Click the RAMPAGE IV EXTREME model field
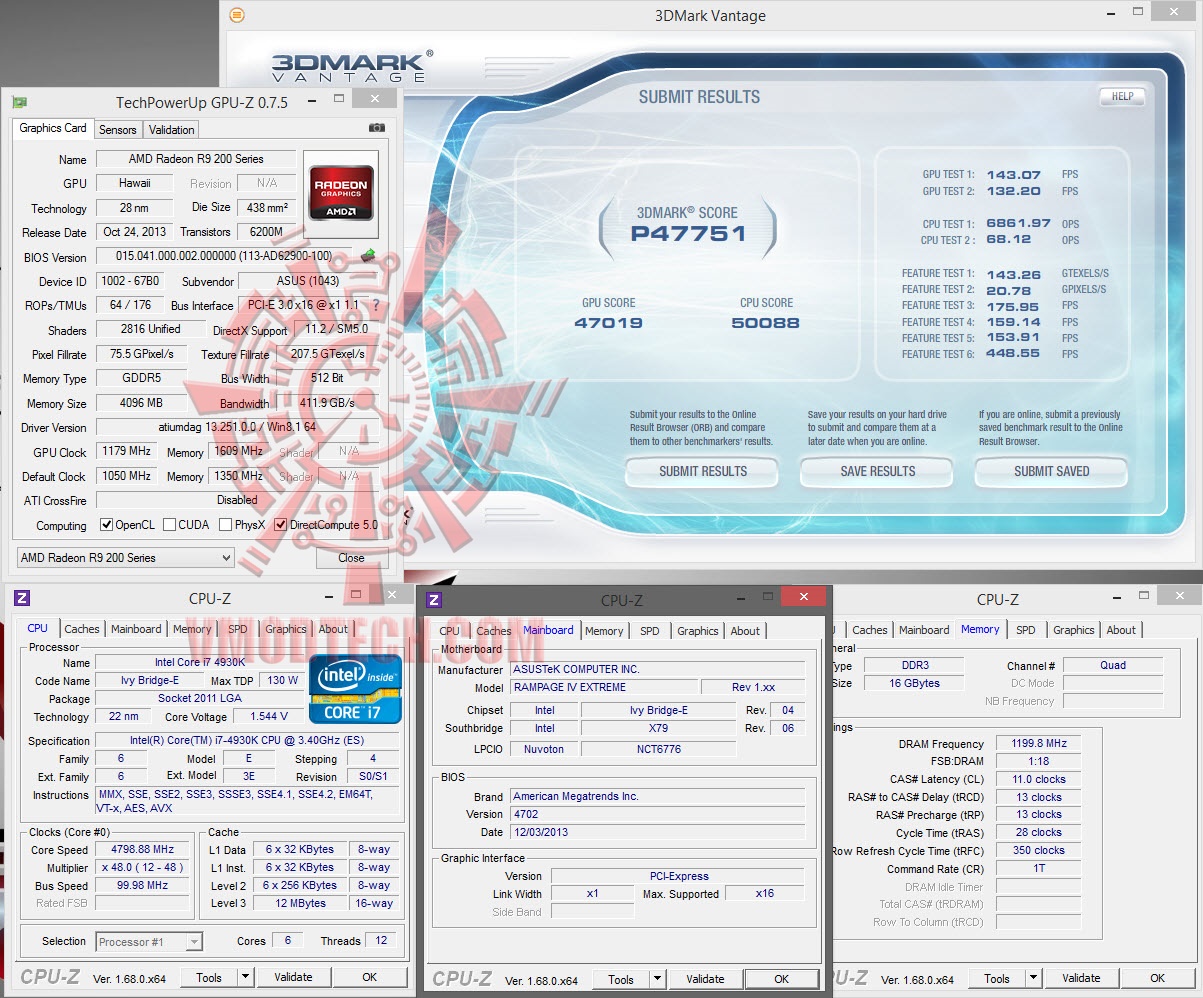 602,687
